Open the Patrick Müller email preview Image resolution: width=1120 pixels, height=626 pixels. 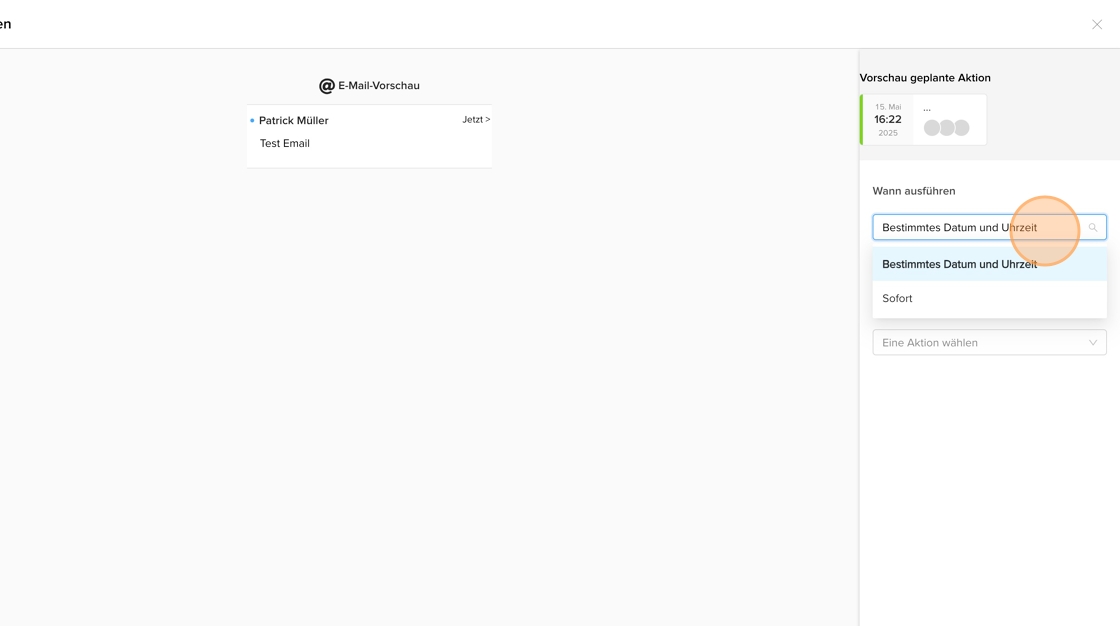pyautogui.click(x=369, y=136)
